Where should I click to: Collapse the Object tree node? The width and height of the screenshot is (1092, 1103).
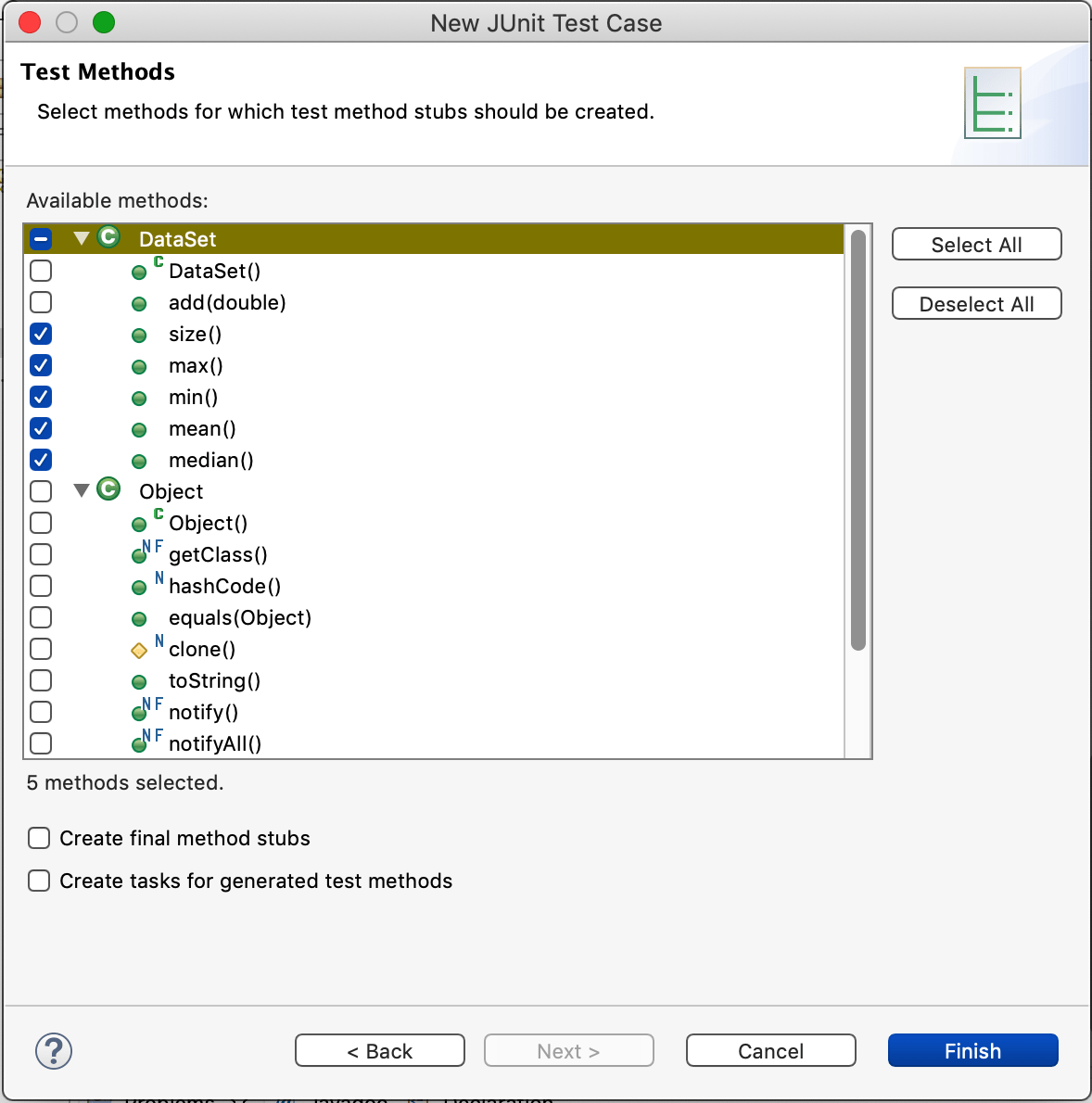pyautogui.click(x=82, y=490)
